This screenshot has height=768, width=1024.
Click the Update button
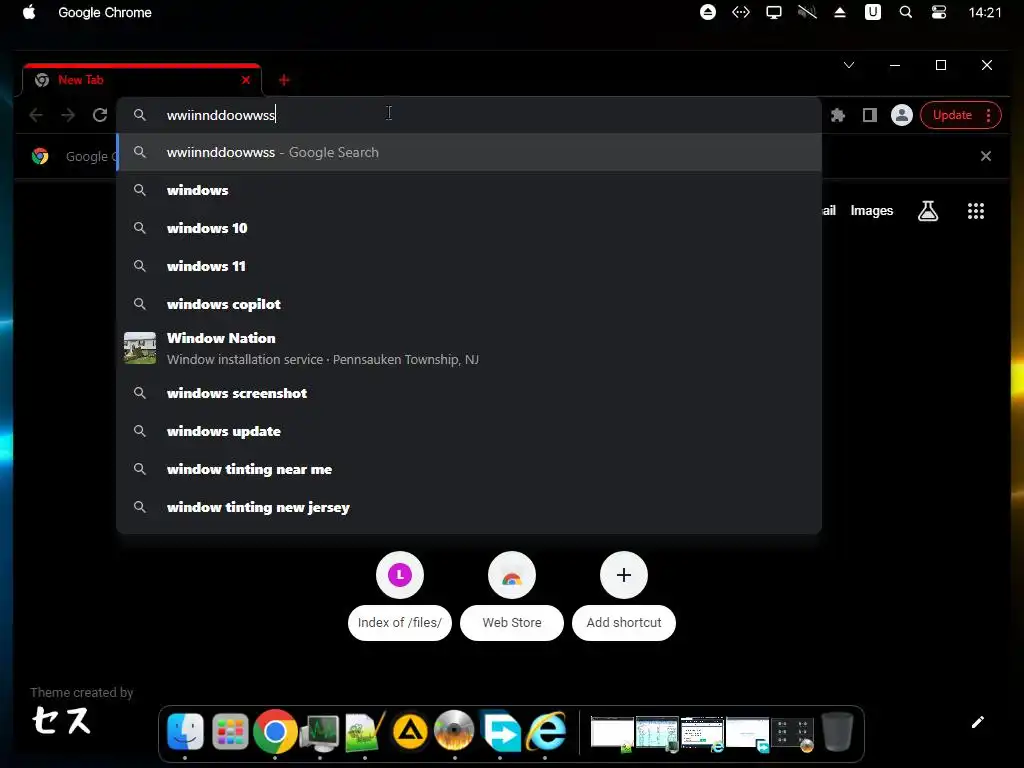[952, 115]
